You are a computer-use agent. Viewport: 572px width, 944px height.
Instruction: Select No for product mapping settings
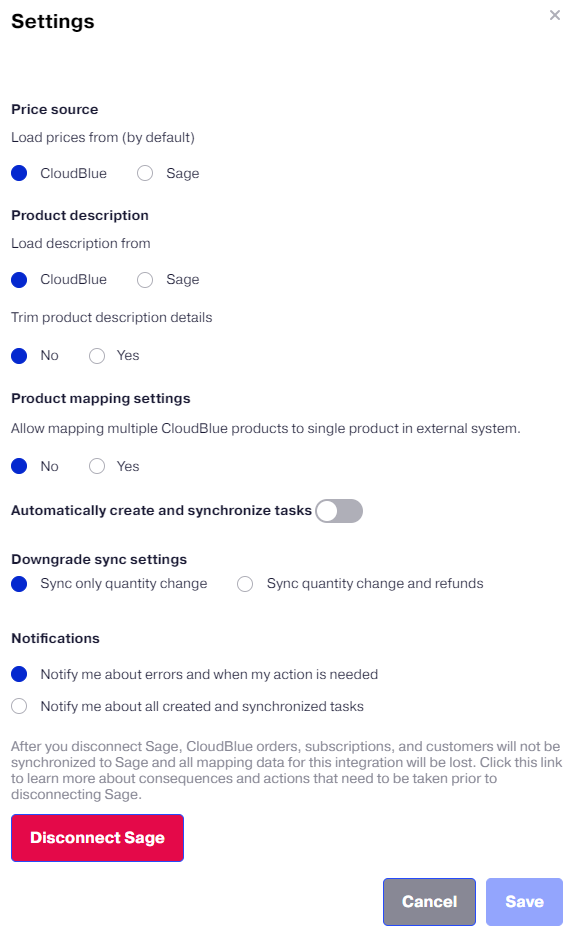tap(19, 466)
